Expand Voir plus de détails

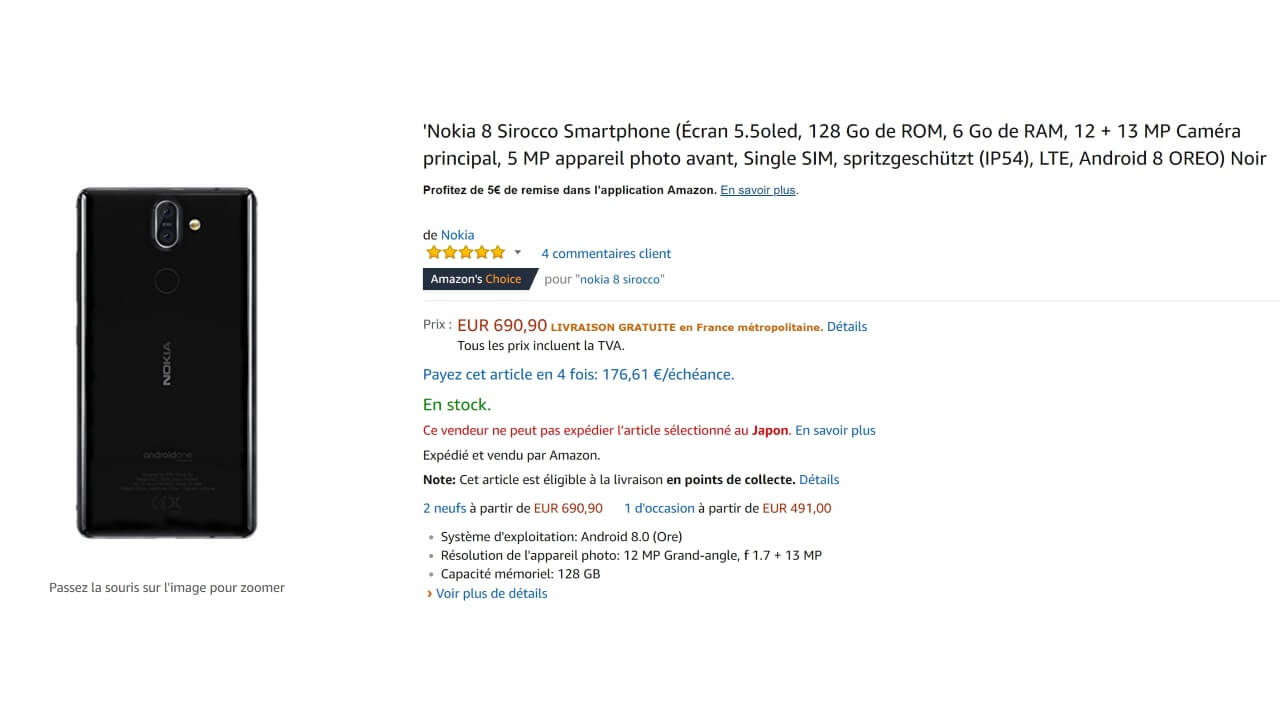point(491,594)
